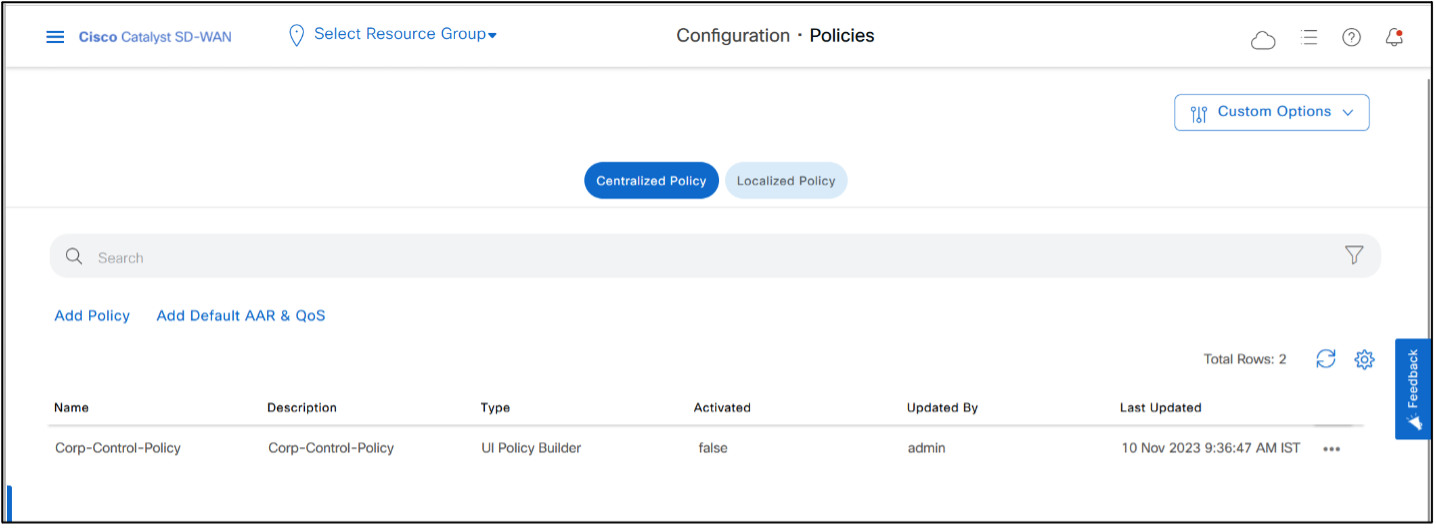This screenshot has width=1436, height=528.
Task: Click the Add Policy link
Action: click(92, 316)
